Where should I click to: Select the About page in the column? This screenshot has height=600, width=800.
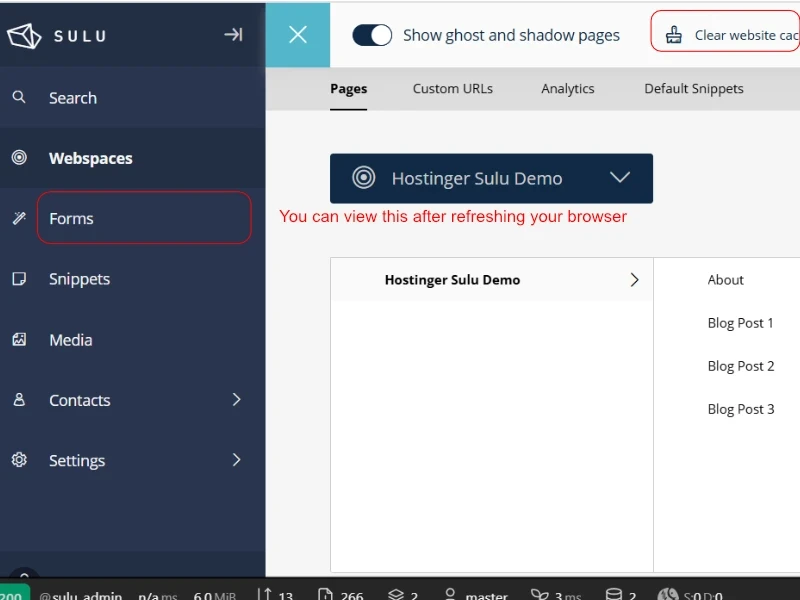(x=725, y=280)
